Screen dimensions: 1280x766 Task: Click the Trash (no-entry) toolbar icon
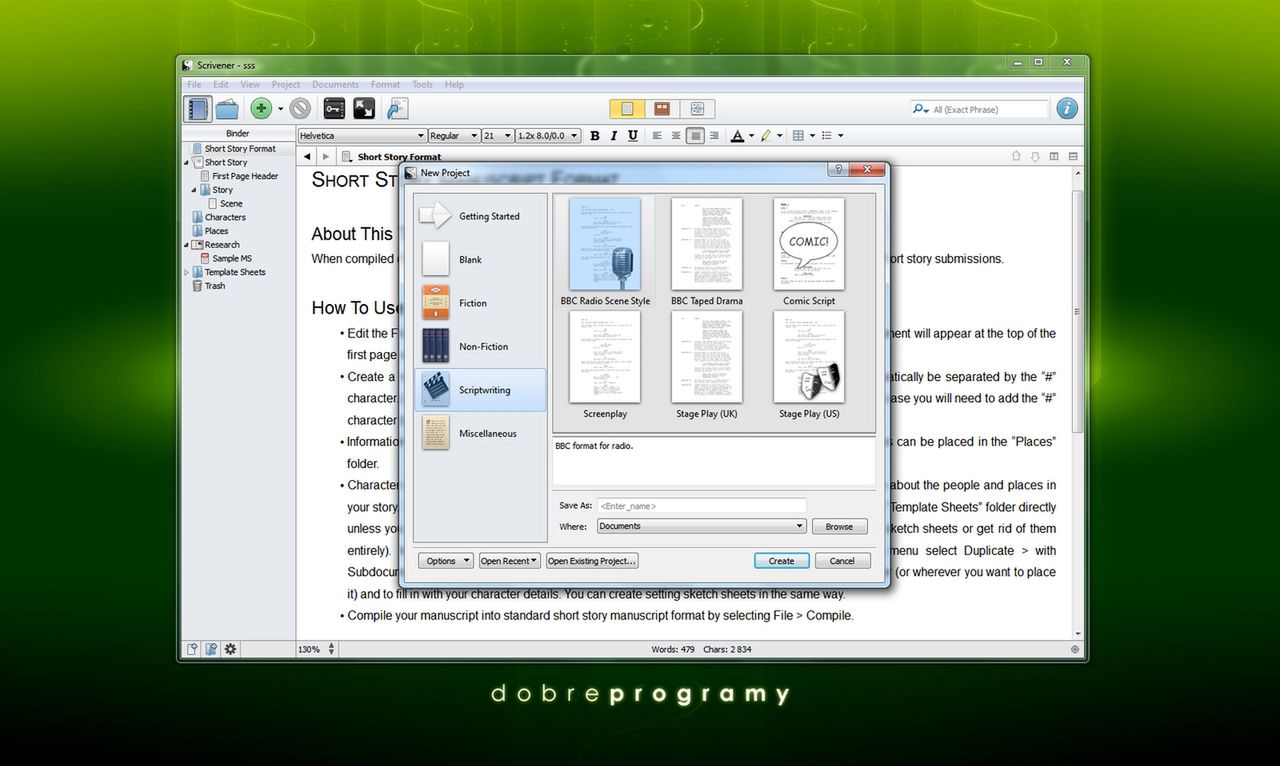coord(300,109)
